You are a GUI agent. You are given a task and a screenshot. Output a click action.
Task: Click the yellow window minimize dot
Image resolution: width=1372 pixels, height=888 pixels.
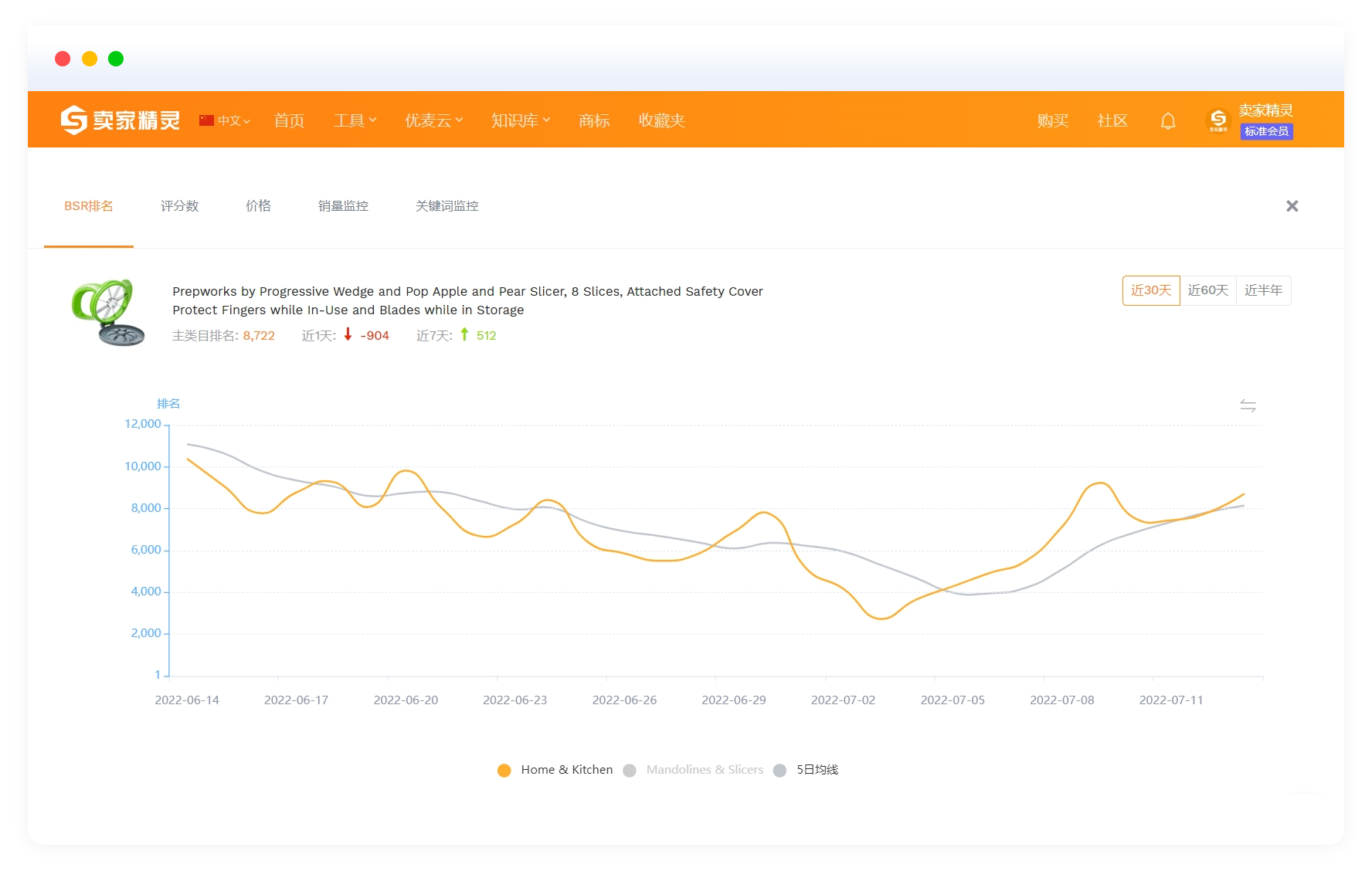pyautogui.click(x=90, y=59)
